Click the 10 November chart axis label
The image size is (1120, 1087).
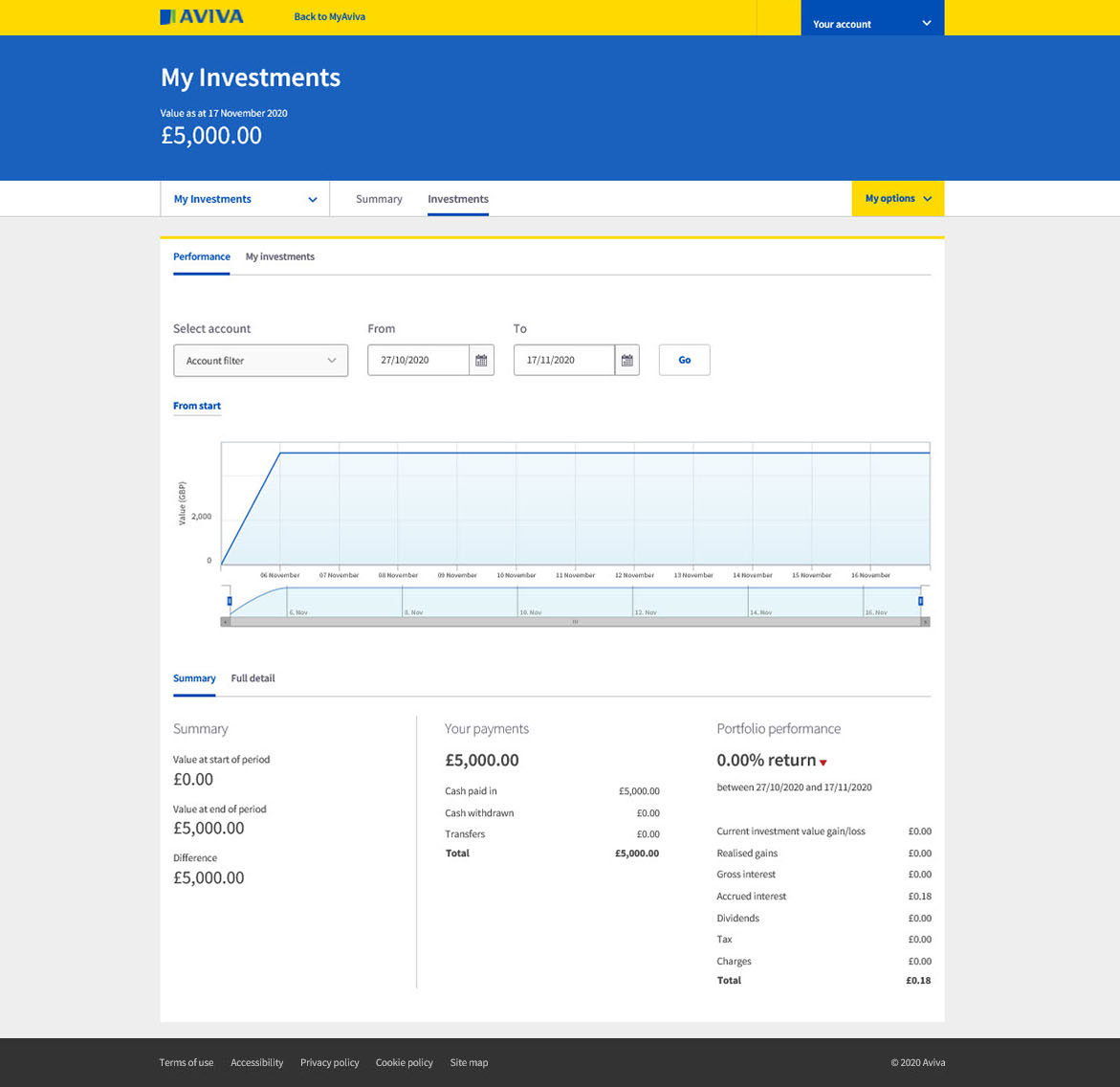pyautogui.click(x=516, y=575)
